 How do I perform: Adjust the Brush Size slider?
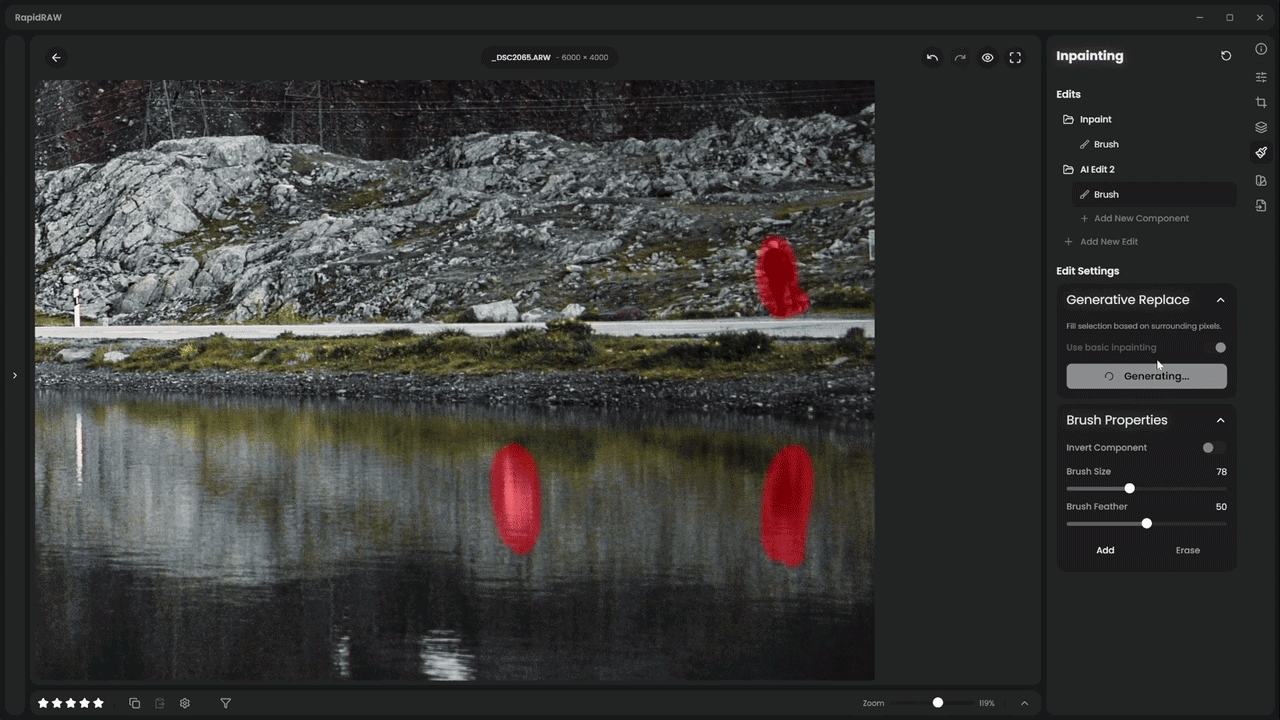pyautogui.click(x=1146, y=489)
